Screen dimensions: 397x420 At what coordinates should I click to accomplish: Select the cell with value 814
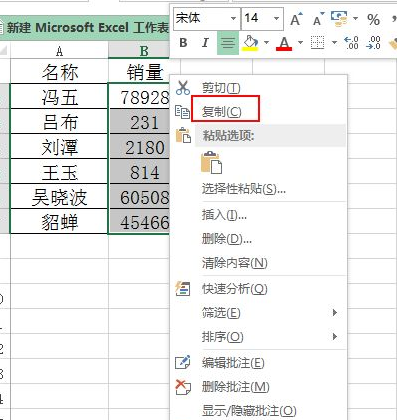[140, 171]
